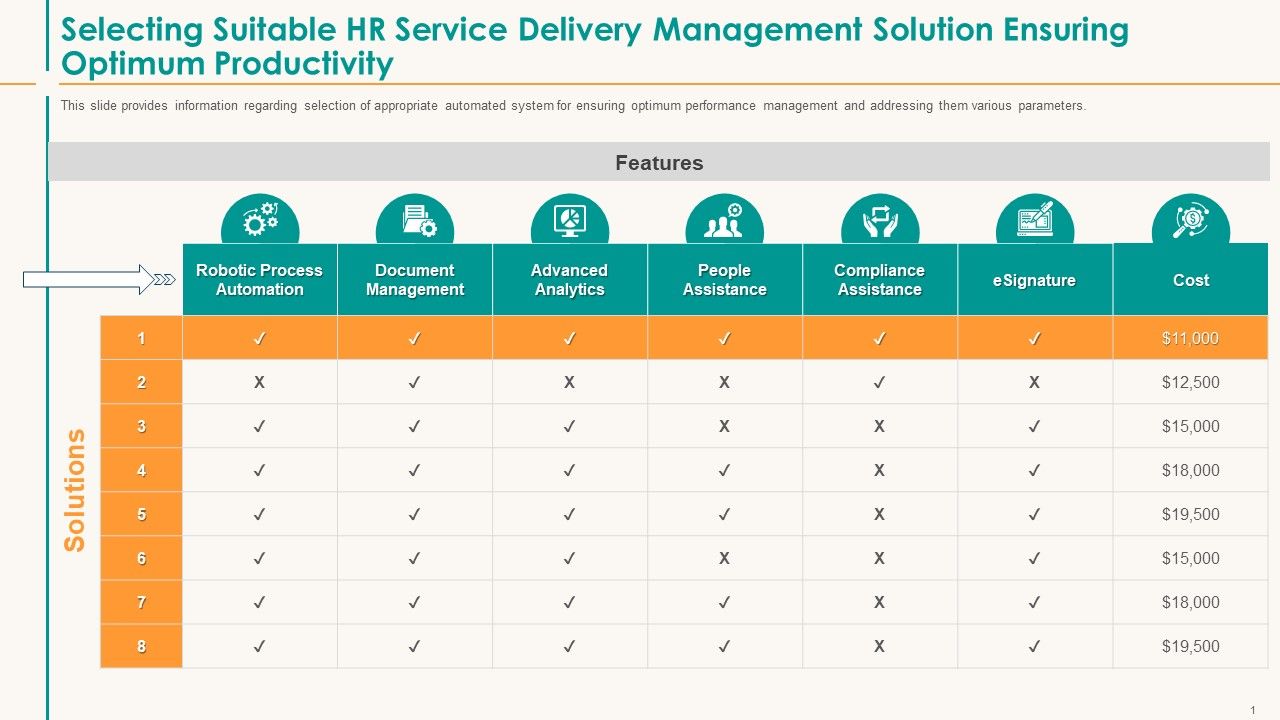The image size is (1280, 720).
Task: Click the slide page number '1'
Action: tap(1252, 708)
